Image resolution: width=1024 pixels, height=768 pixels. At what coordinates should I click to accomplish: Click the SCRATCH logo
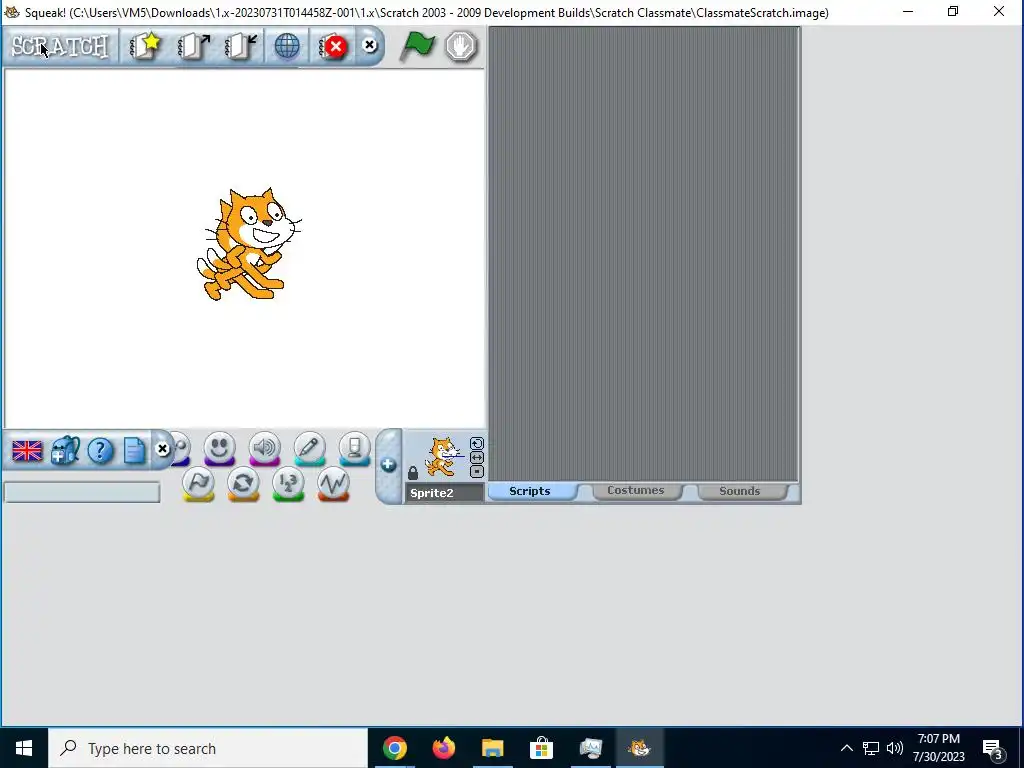pos(59,46)
